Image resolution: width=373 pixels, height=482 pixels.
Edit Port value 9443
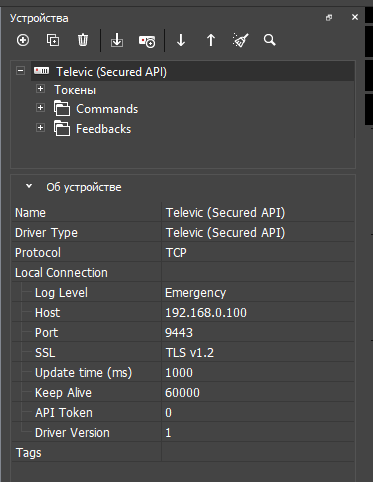point(258,333)
